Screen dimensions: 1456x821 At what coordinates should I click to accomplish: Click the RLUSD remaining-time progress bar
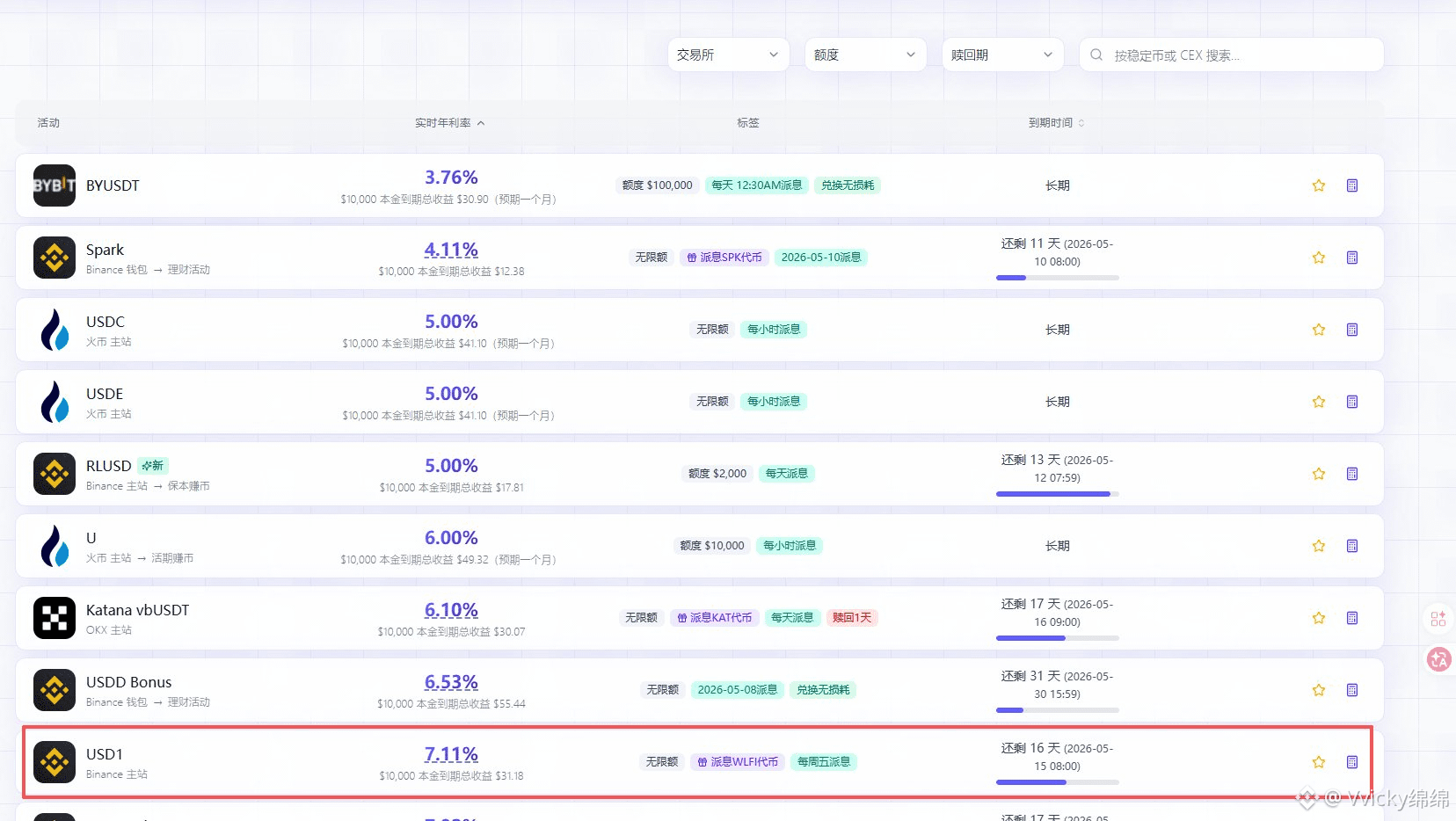pos(1057,494)
